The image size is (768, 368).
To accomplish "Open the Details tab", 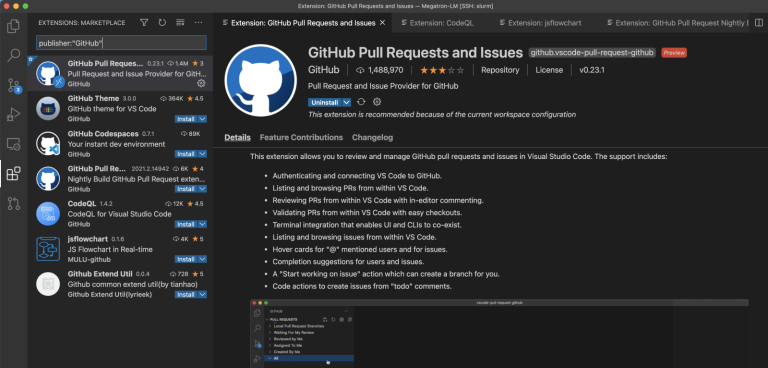I will (238, 138).
